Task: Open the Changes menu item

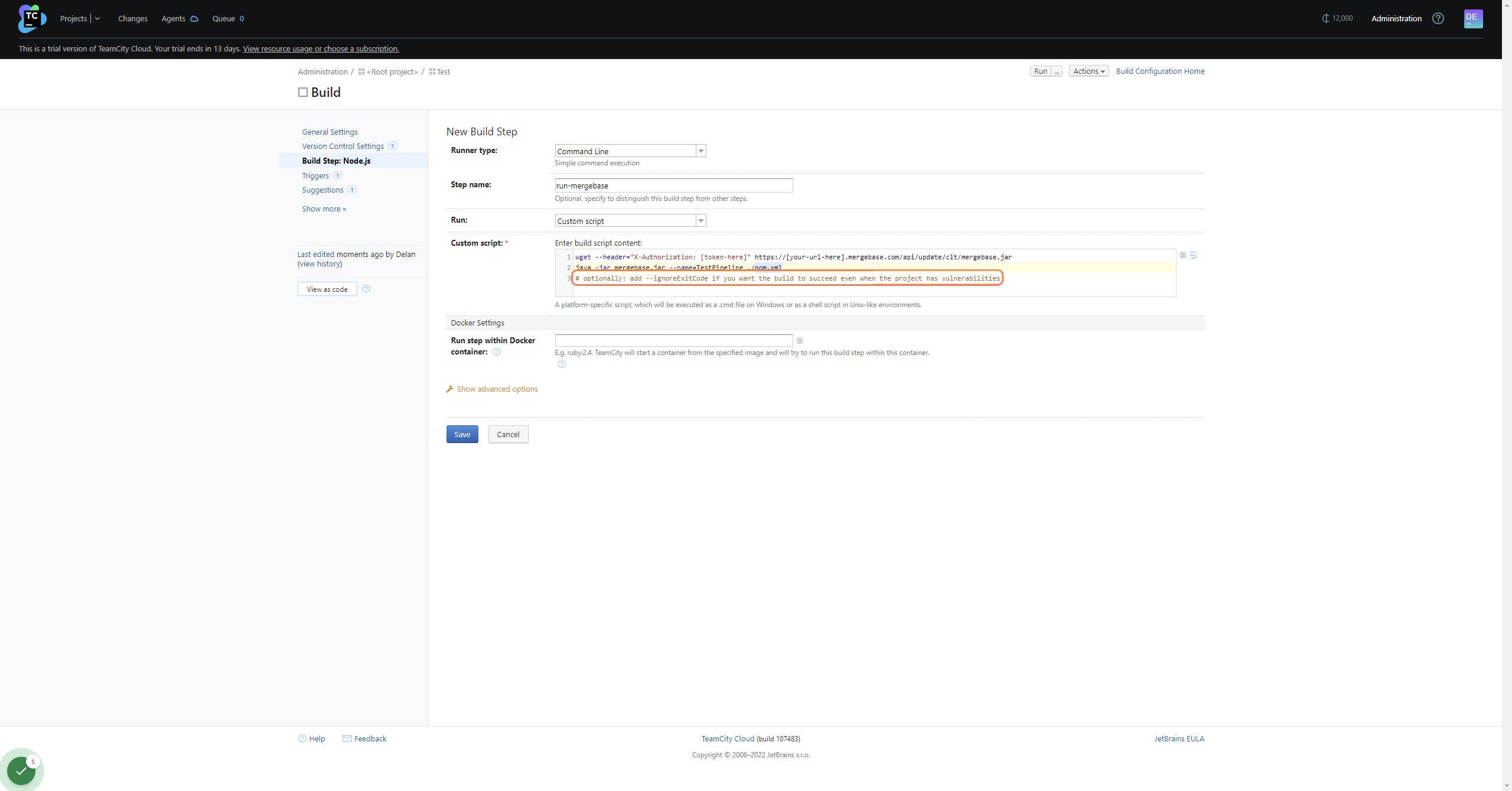Action: [133, 18]
